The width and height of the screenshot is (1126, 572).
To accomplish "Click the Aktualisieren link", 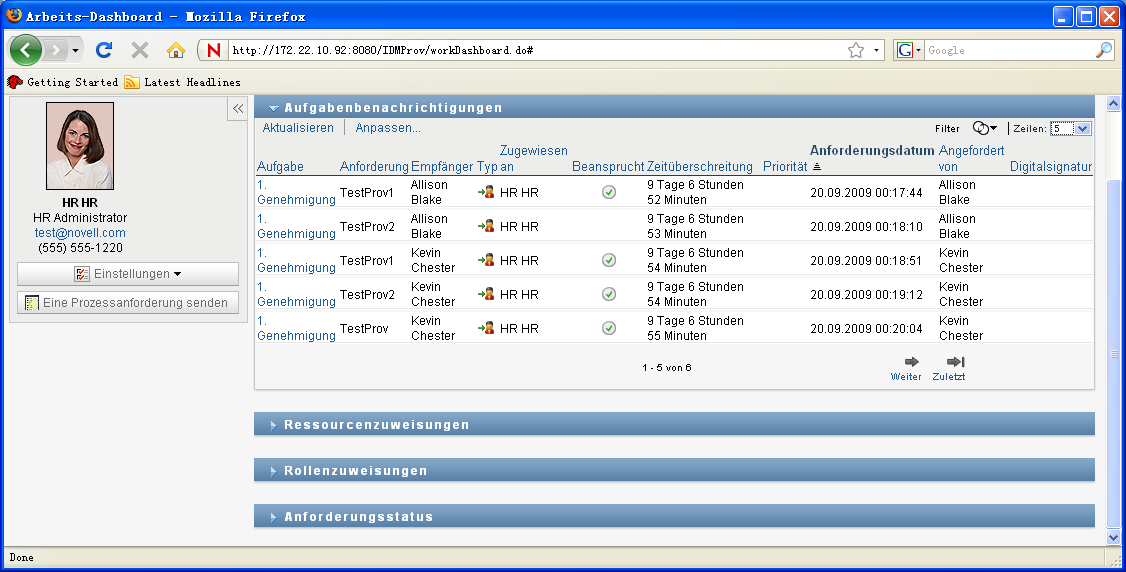I will click(298, 128).
